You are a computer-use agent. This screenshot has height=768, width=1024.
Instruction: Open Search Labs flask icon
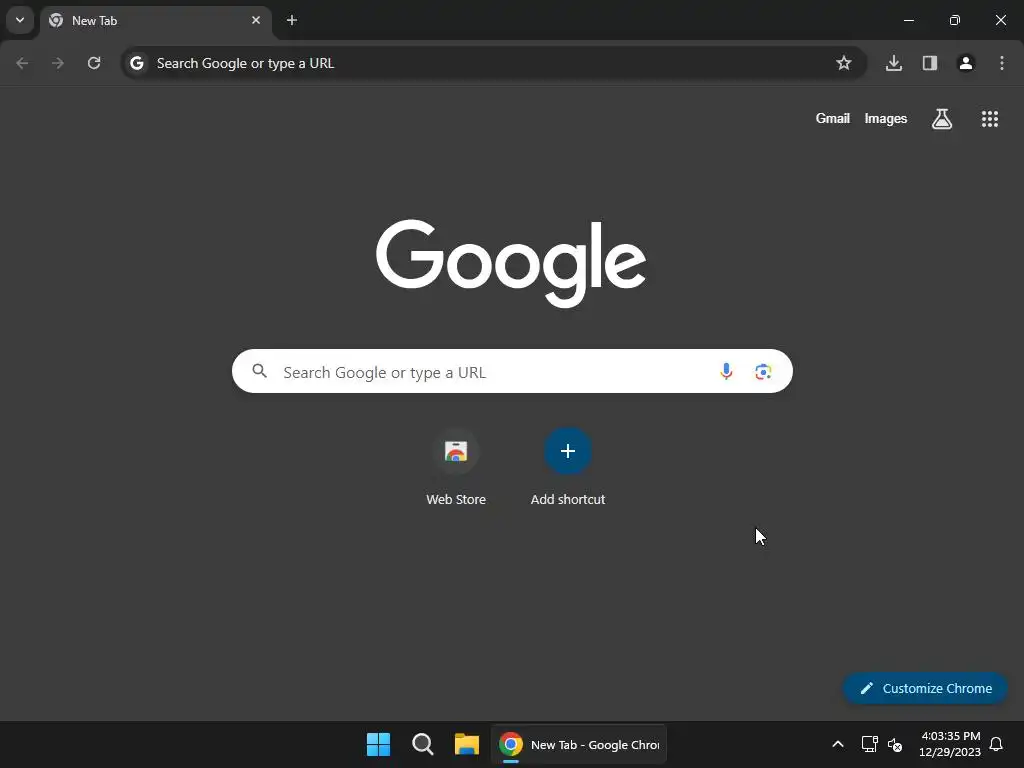click(942, 119)
